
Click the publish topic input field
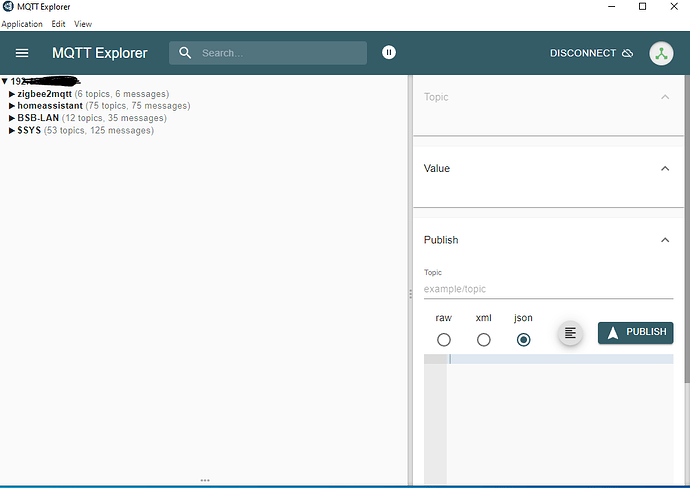click(x=548, y=289)
